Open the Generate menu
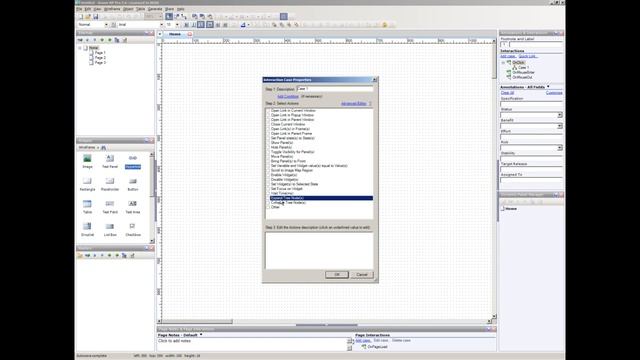Screen dimensions: 640x360 tap(155, 9)
